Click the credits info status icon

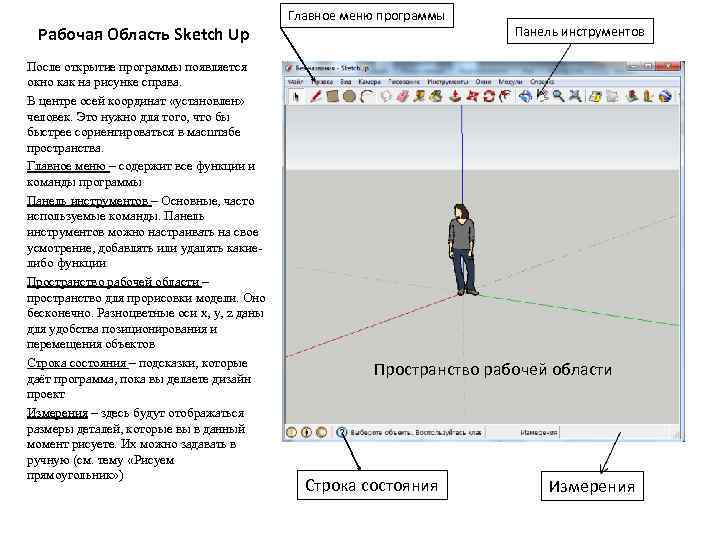306,432
